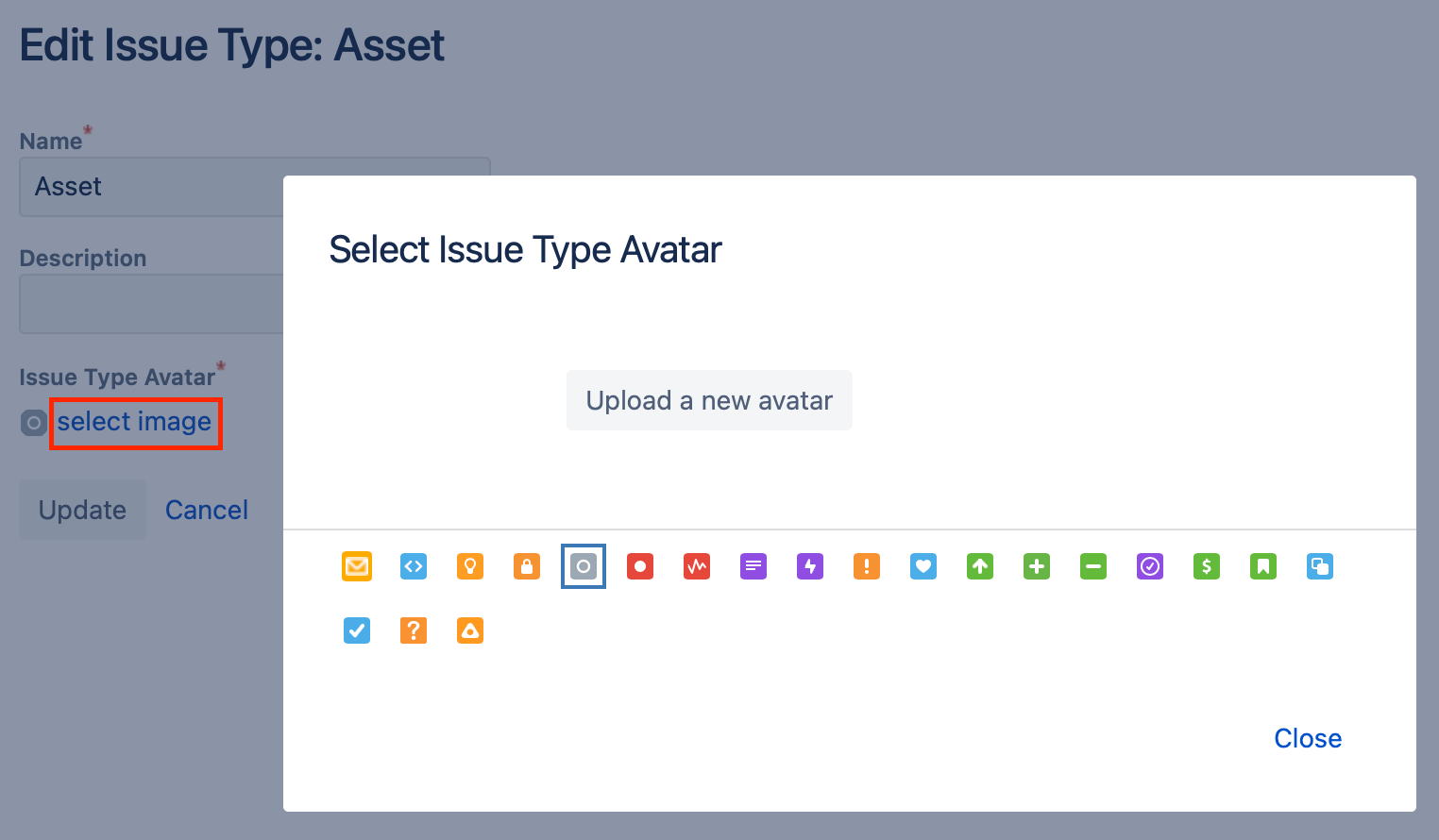The width and height of the screenshot is (1439, 840).
Task: Select the yellow envelope avatar icon
Action: coord(357,566)
